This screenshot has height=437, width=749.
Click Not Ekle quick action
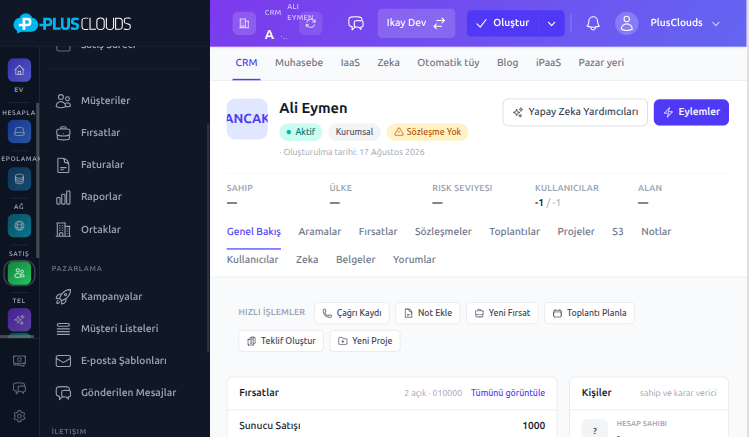(428, 313)
